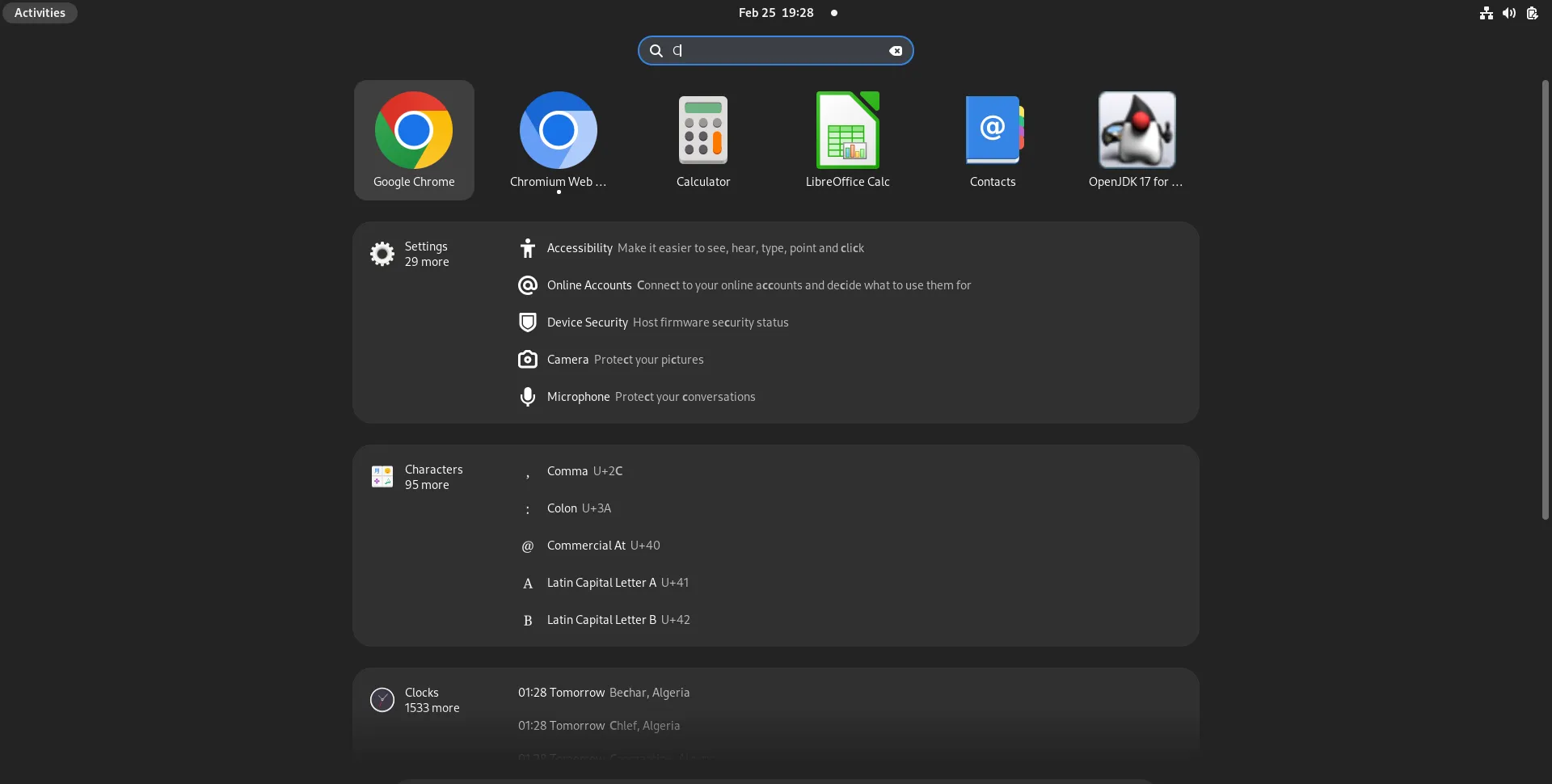Clear the search text with the X
Screen dimensions: 1552x784
pos(896,51)
